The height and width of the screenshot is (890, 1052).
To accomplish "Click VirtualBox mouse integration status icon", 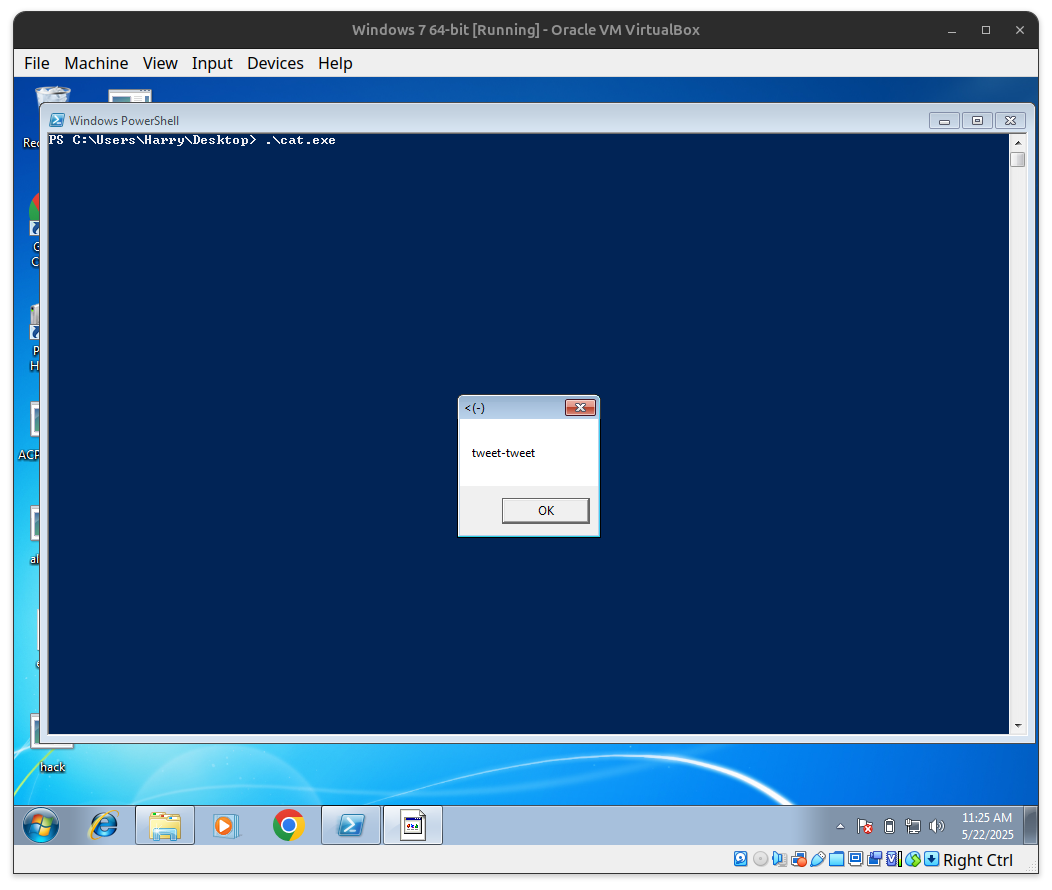I will pos(912,859).
